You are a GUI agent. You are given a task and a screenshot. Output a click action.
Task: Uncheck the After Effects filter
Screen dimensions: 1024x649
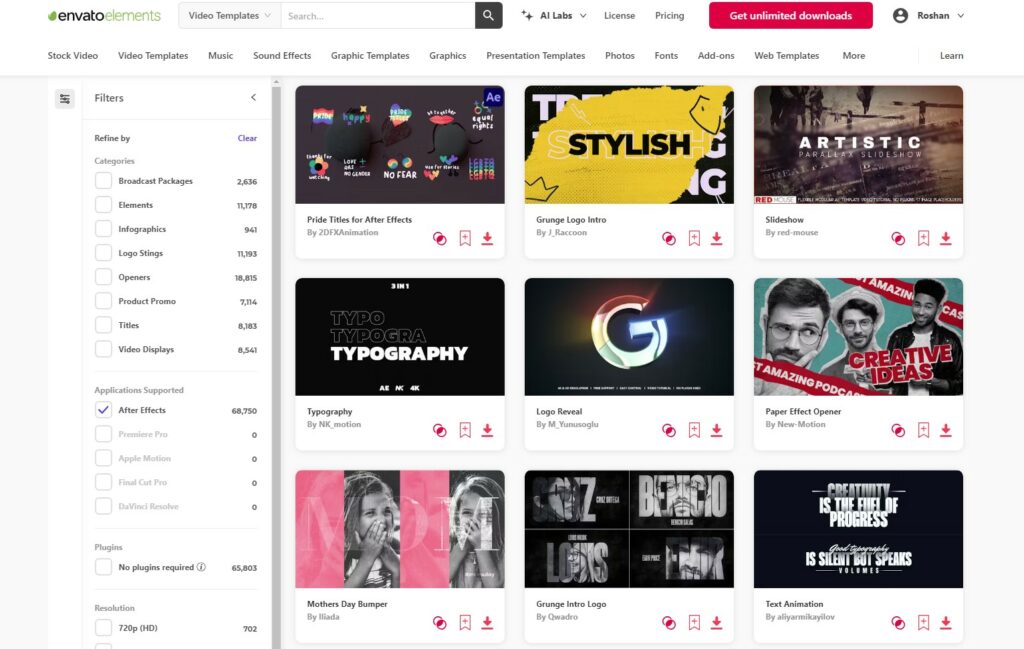pos(103,409)
